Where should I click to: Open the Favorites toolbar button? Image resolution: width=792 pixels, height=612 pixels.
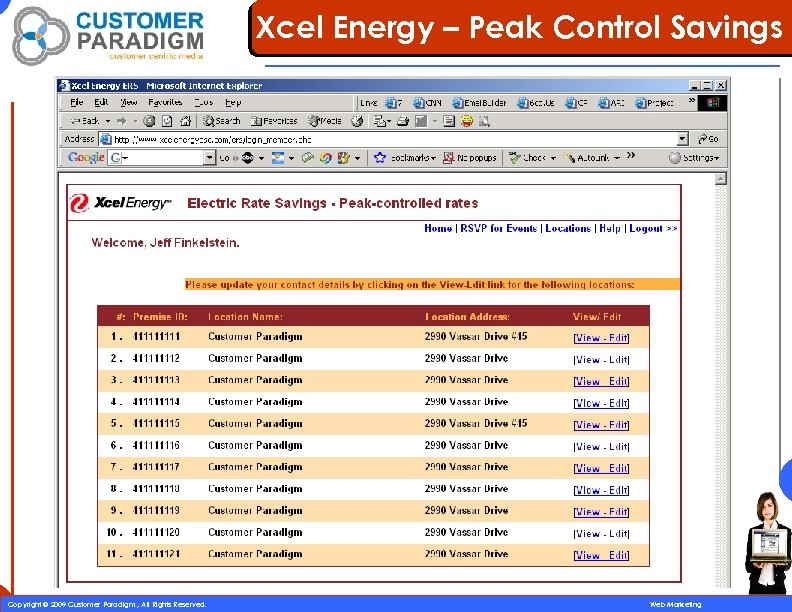(274, 121)
